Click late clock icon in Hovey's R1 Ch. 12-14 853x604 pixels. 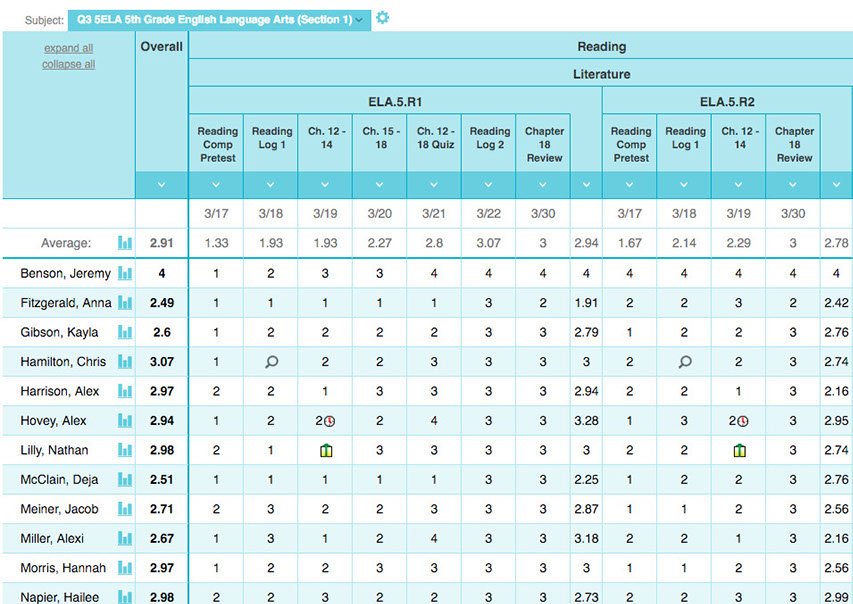330,421
